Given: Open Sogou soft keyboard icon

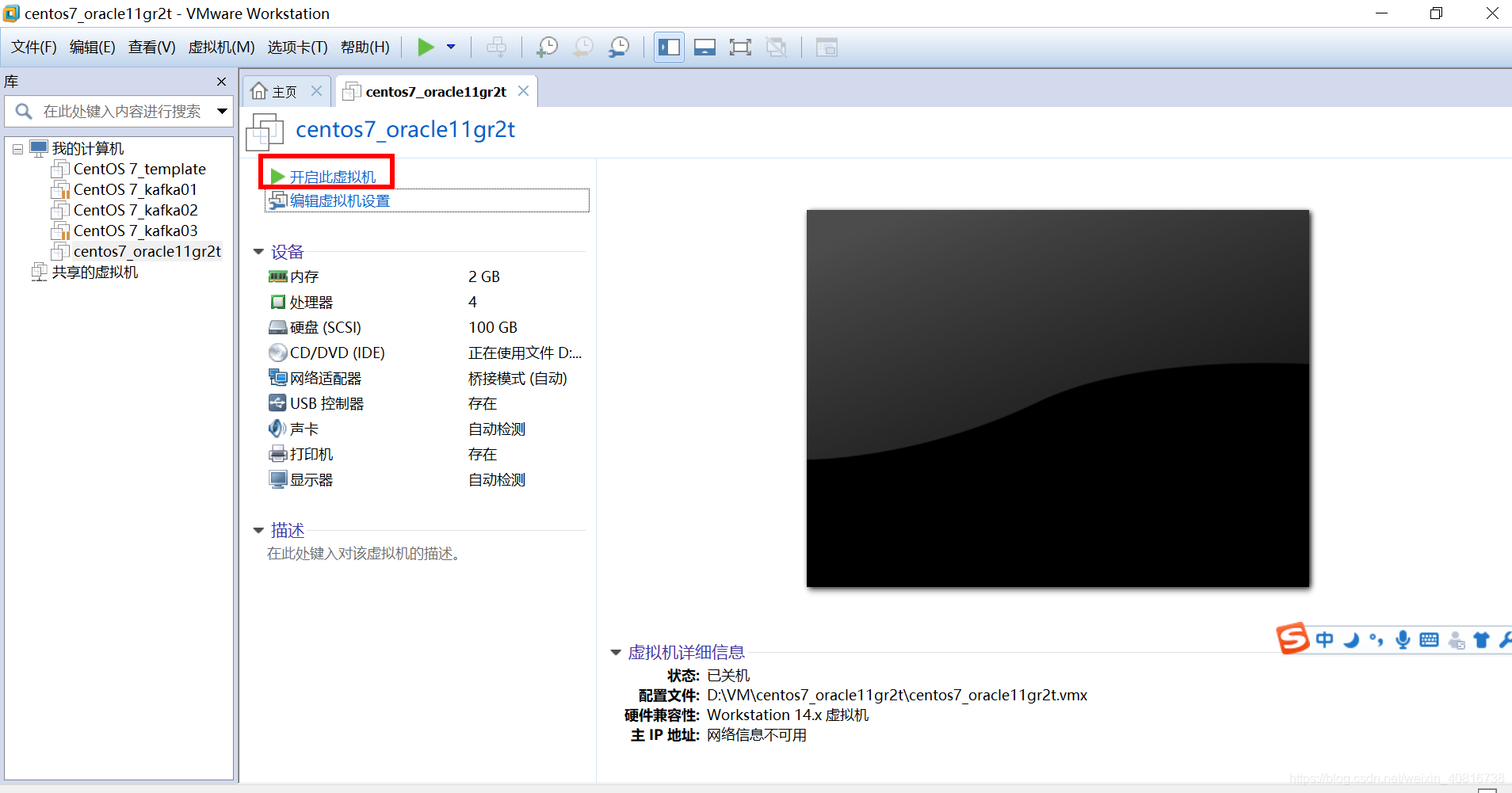Looking at the screenshot, I should click(1429, 640).
